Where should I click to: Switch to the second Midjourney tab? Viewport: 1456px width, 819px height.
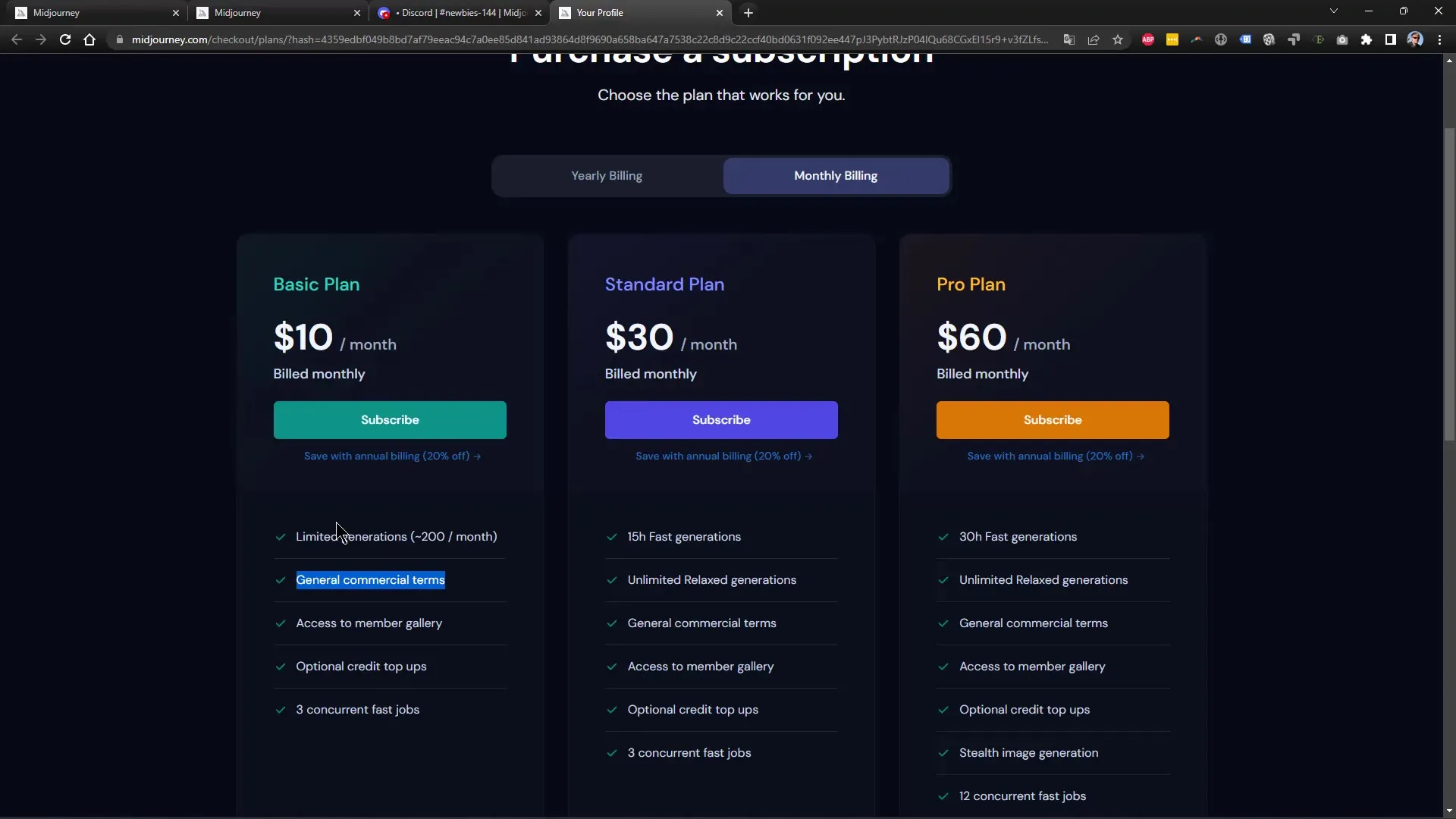click(x=238, y=12)
